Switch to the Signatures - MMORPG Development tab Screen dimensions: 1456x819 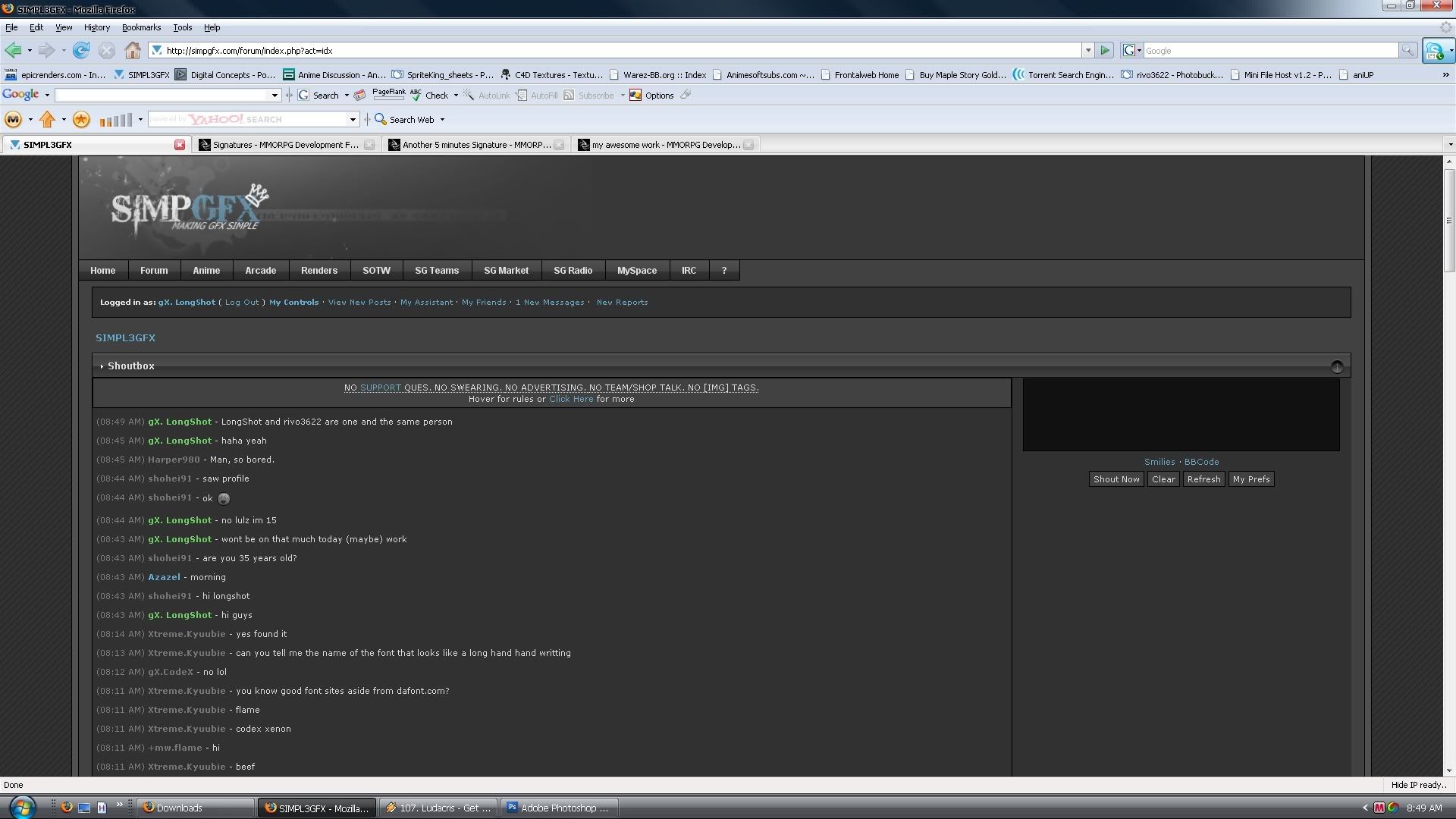[285, 145]
